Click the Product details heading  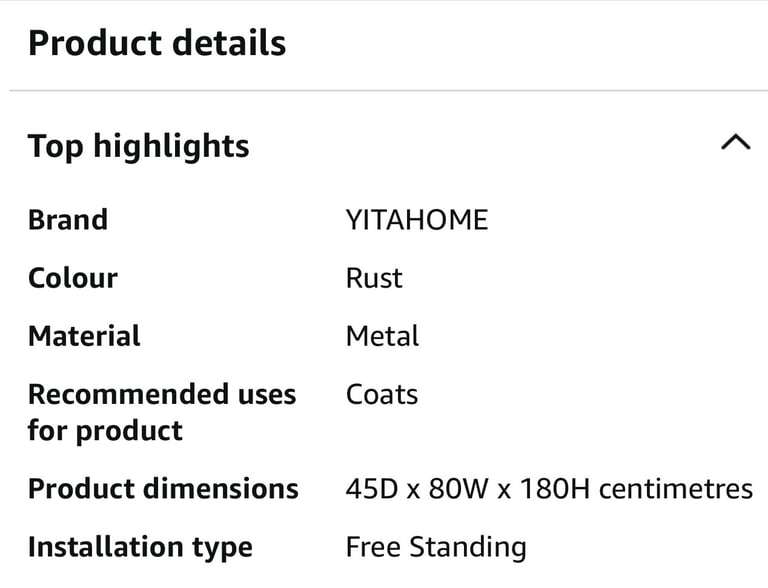[x=157, y=43]
